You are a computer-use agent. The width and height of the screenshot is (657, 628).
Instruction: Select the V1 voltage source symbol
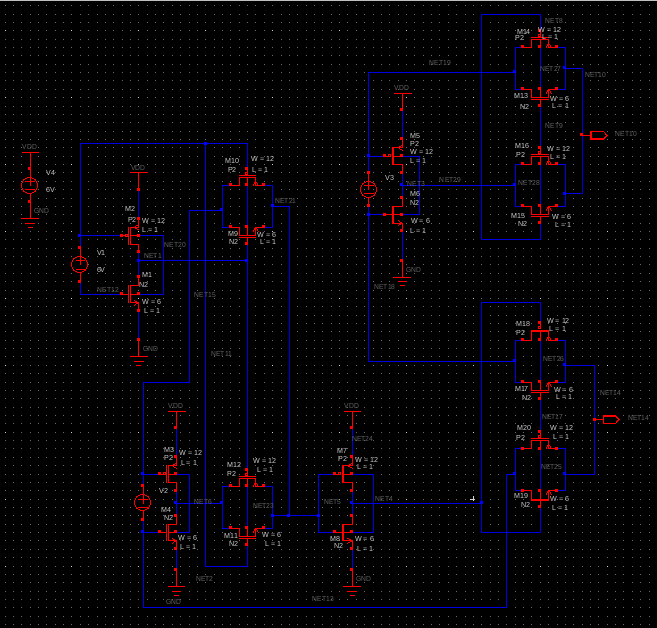click(80, 264)
